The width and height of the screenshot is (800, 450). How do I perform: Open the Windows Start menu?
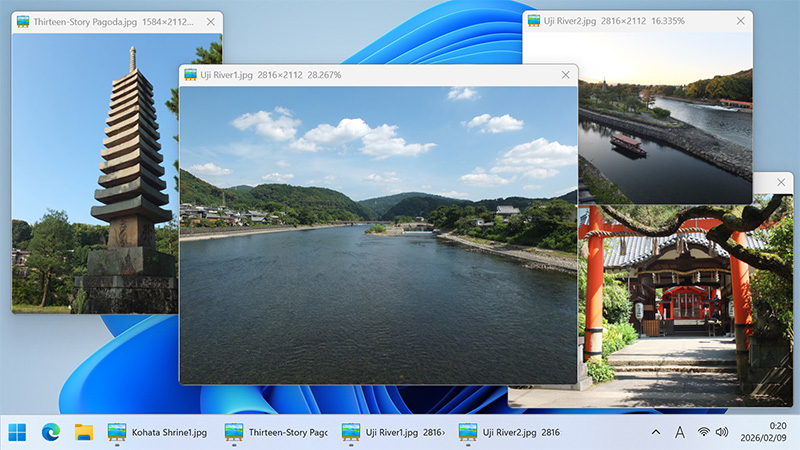(18, 432)
